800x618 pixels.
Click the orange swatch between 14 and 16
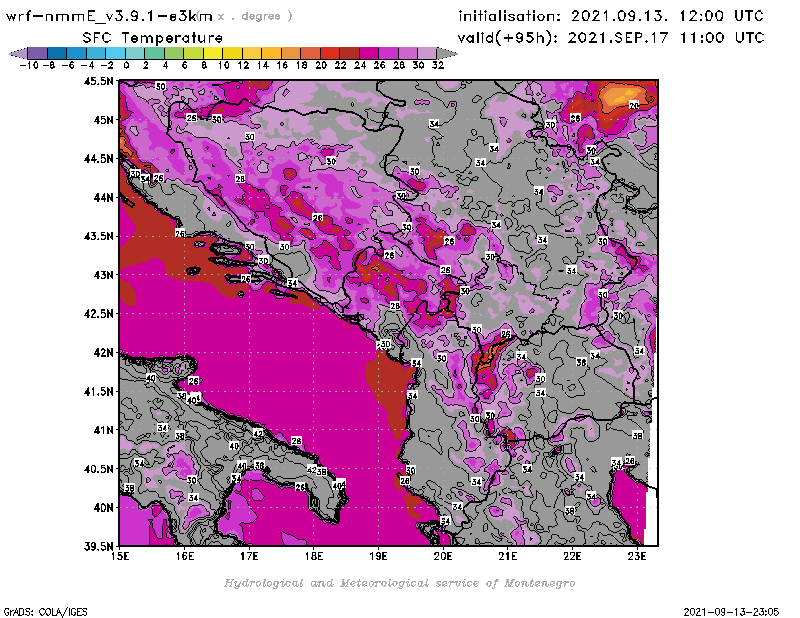271,53
